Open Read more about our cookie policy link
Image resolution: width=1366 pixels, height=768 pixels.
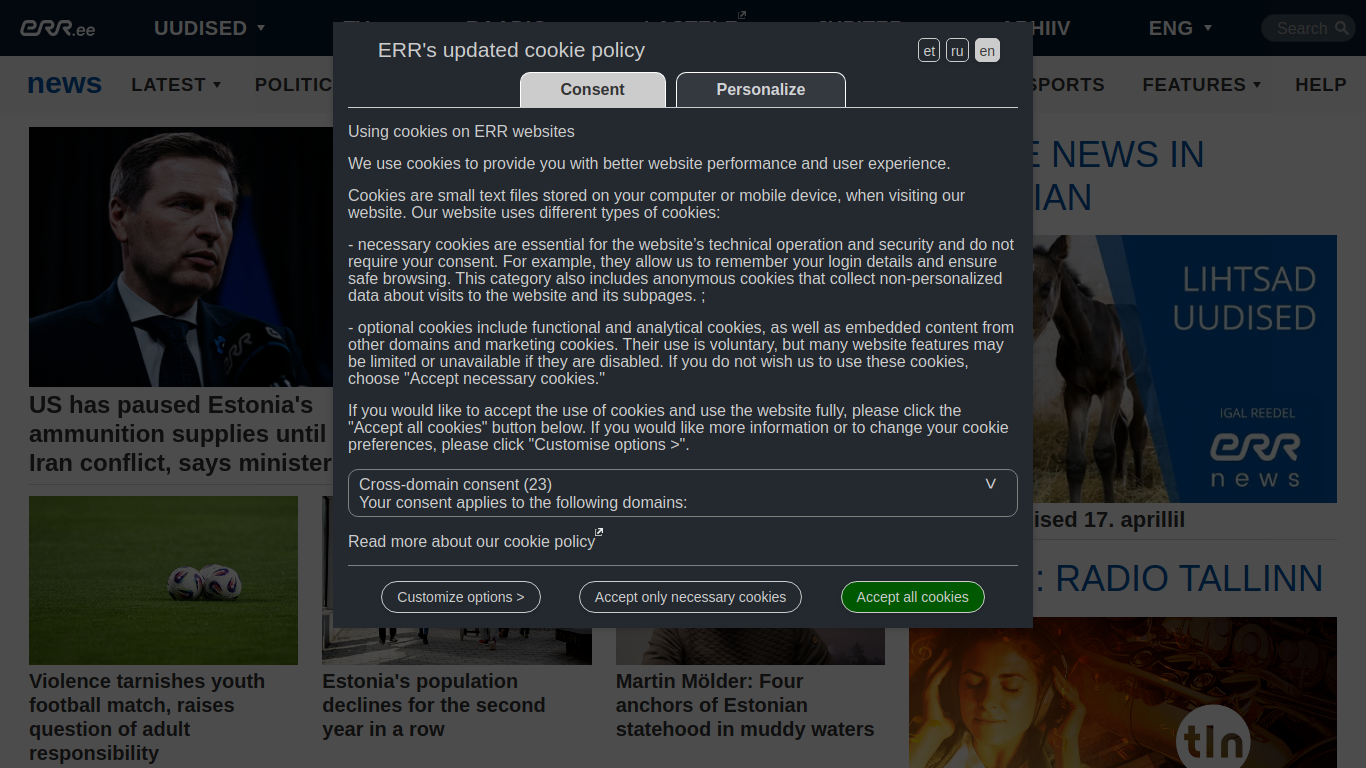point(471,541)
